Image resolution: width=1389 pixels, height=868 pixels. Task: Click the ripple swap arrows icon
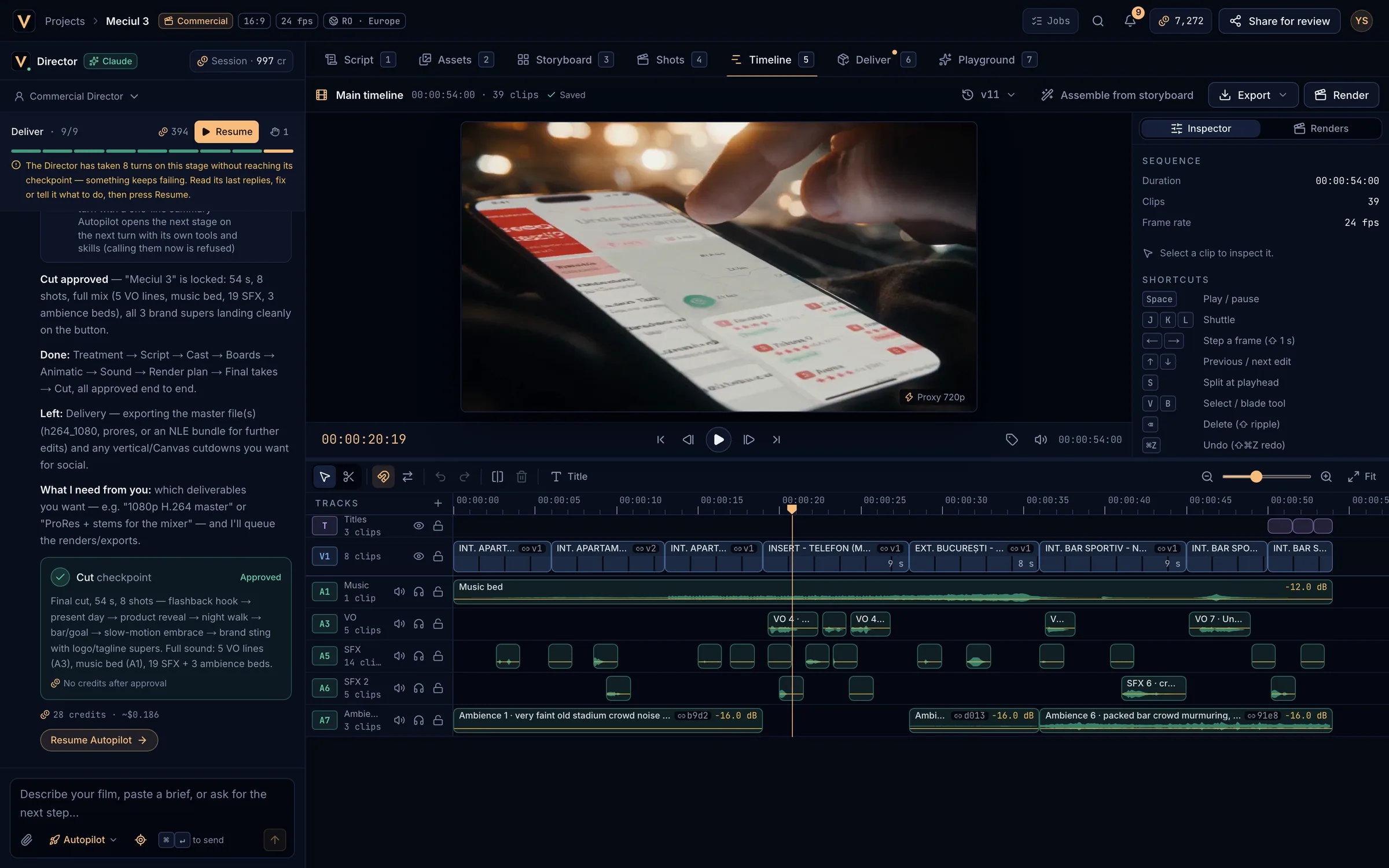point(407,476)
